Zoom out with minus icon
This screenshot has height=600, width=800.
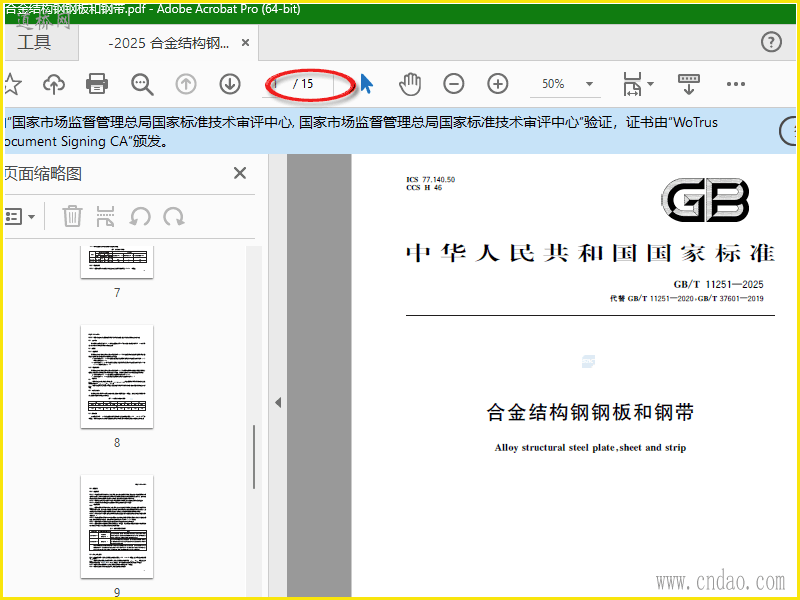(x=454, y=84)
